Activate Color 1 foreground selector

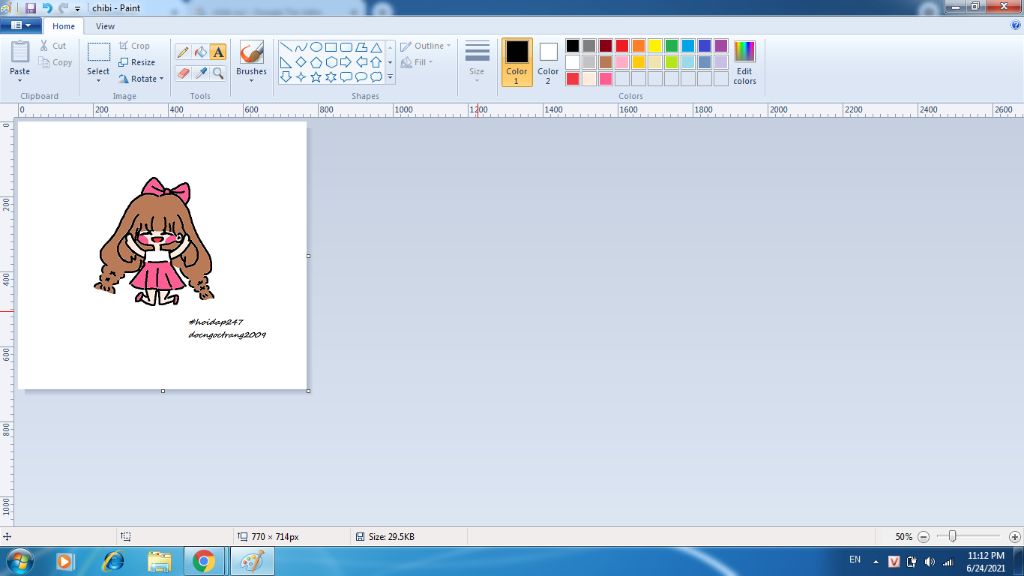click(x=517, y=62)
